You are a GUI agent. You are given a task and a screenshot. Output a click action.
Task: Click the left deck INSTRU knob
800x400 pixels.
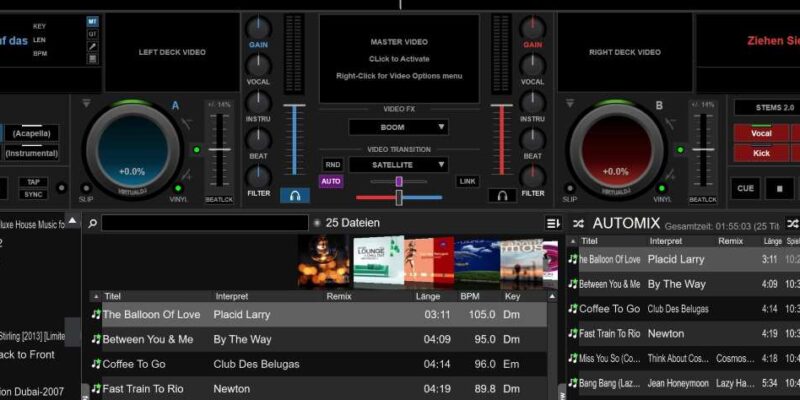pyautogui.click(x=259, y=102)
